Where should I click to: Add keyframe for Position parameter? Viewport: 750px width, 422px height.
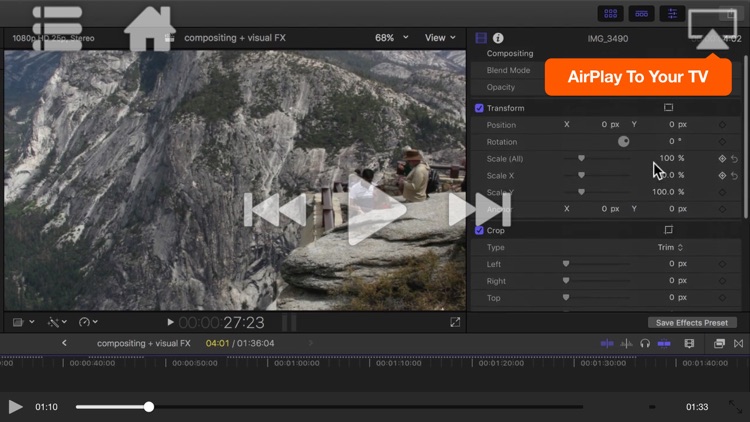click(x=722, y=125)
